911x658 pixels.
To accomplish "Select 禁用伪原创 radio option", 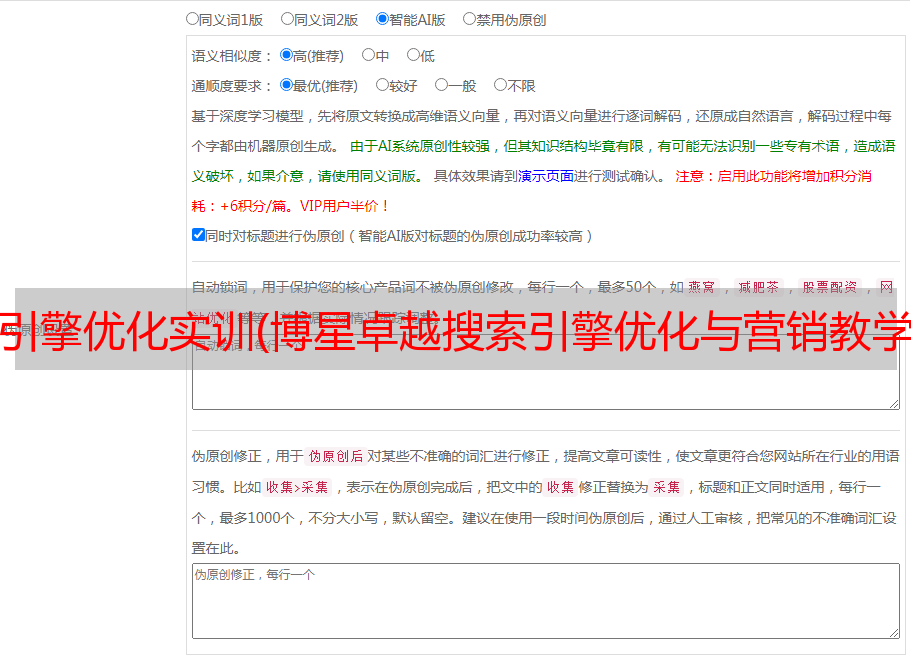I will (469, 19).
